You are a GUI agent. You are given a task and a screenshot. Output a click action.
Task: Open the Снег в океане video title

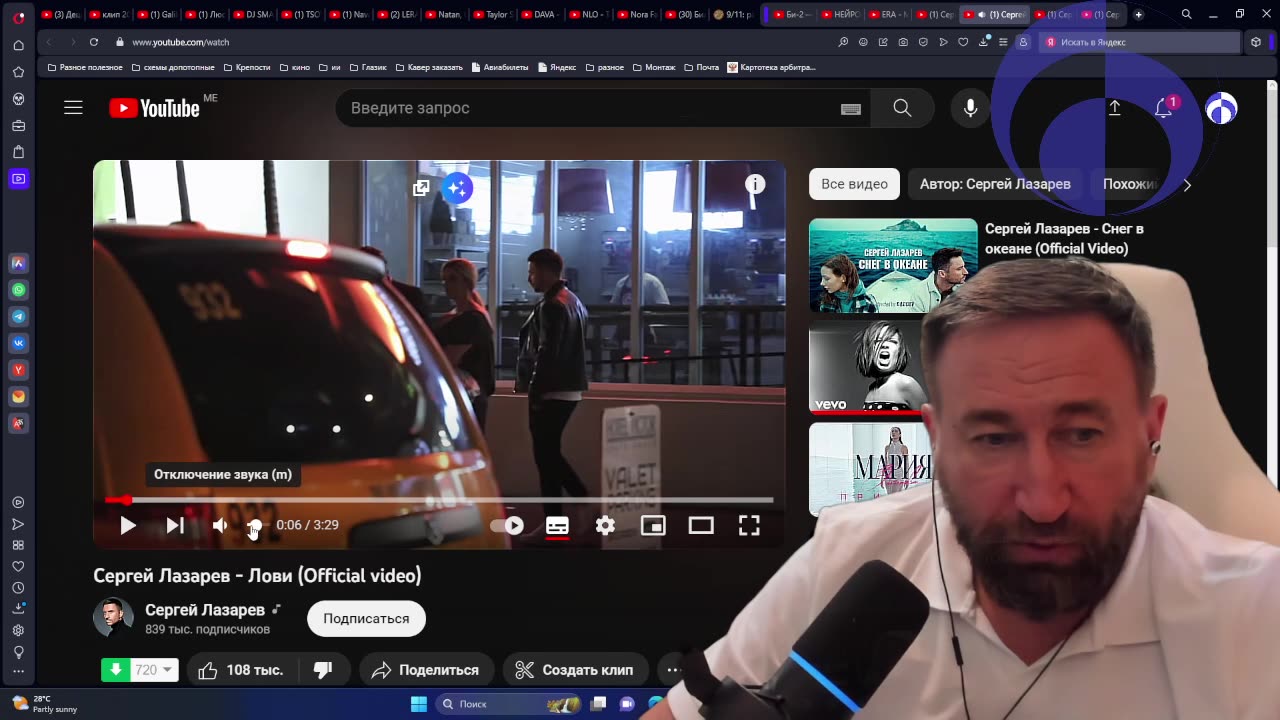coord(1064,239)
